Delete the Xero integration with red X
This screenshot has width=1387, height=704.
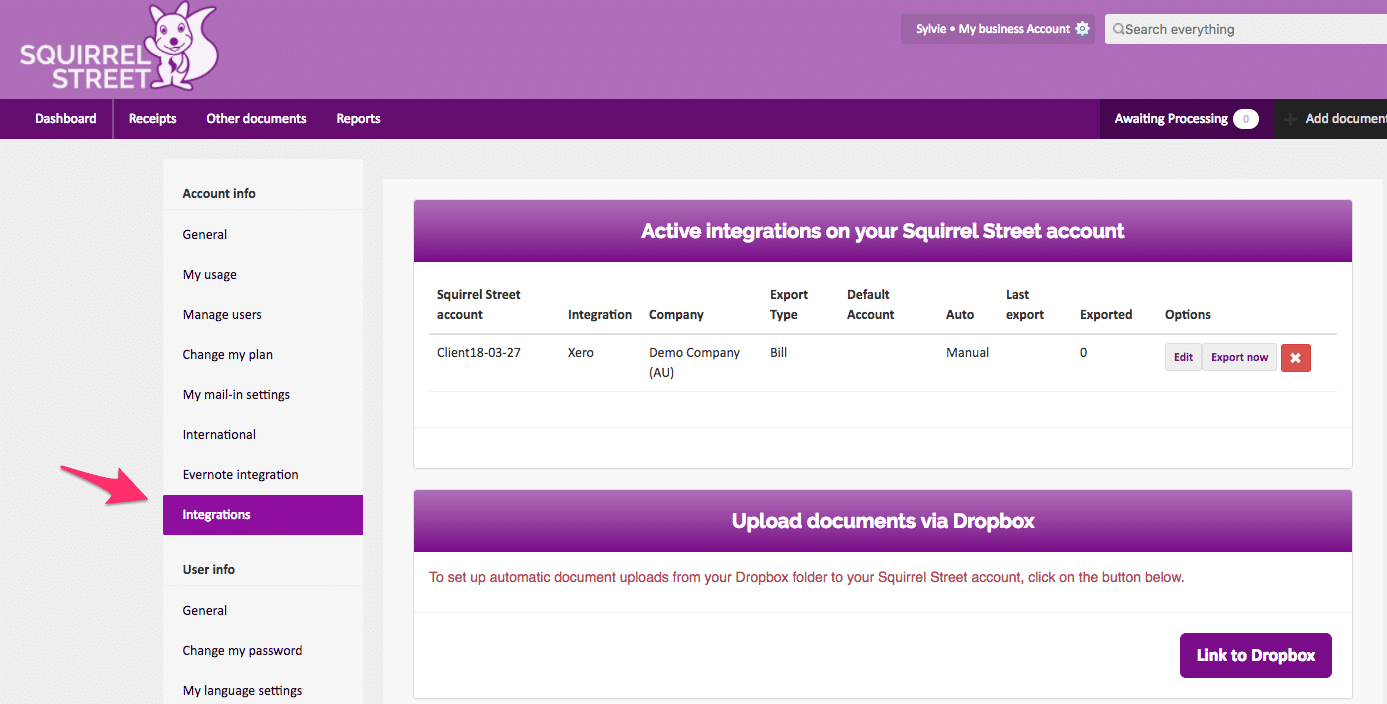pyautogui.click(x=1295, y=357)
